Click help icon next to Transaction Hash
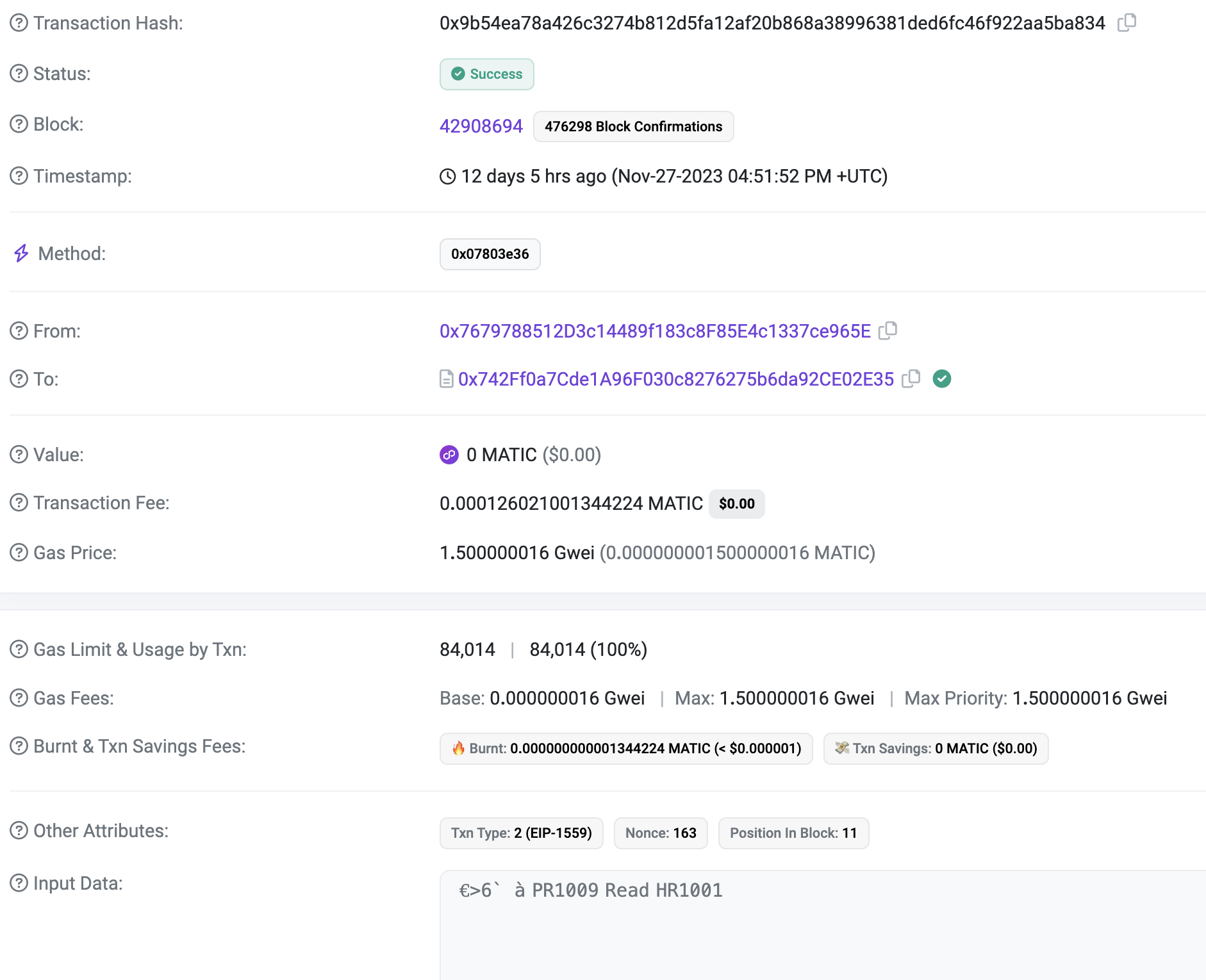Screen dimensions: 1206x980 (x=19, y=23)
